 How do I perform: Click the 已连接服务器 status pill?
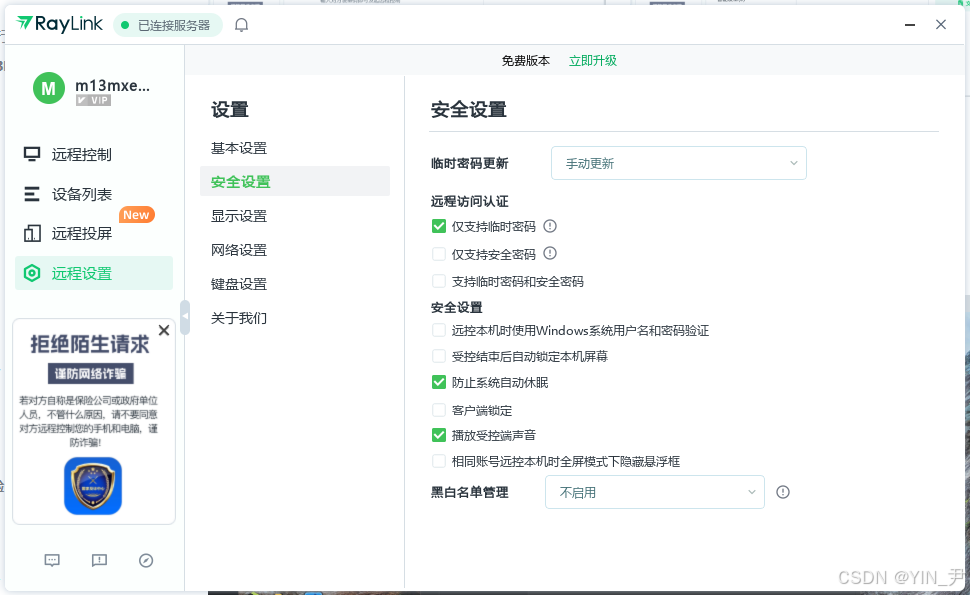pos(168,24)
